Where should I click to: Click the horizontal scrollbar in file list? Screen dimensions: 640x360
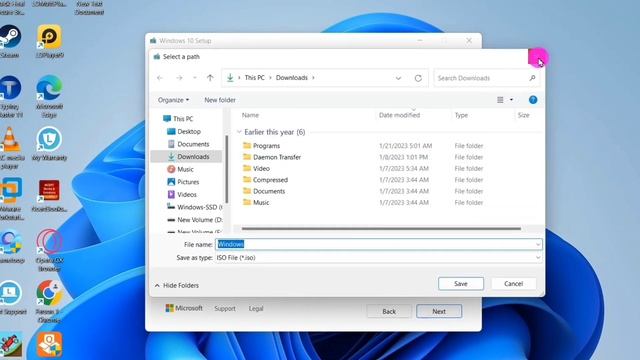coord(381,229)
